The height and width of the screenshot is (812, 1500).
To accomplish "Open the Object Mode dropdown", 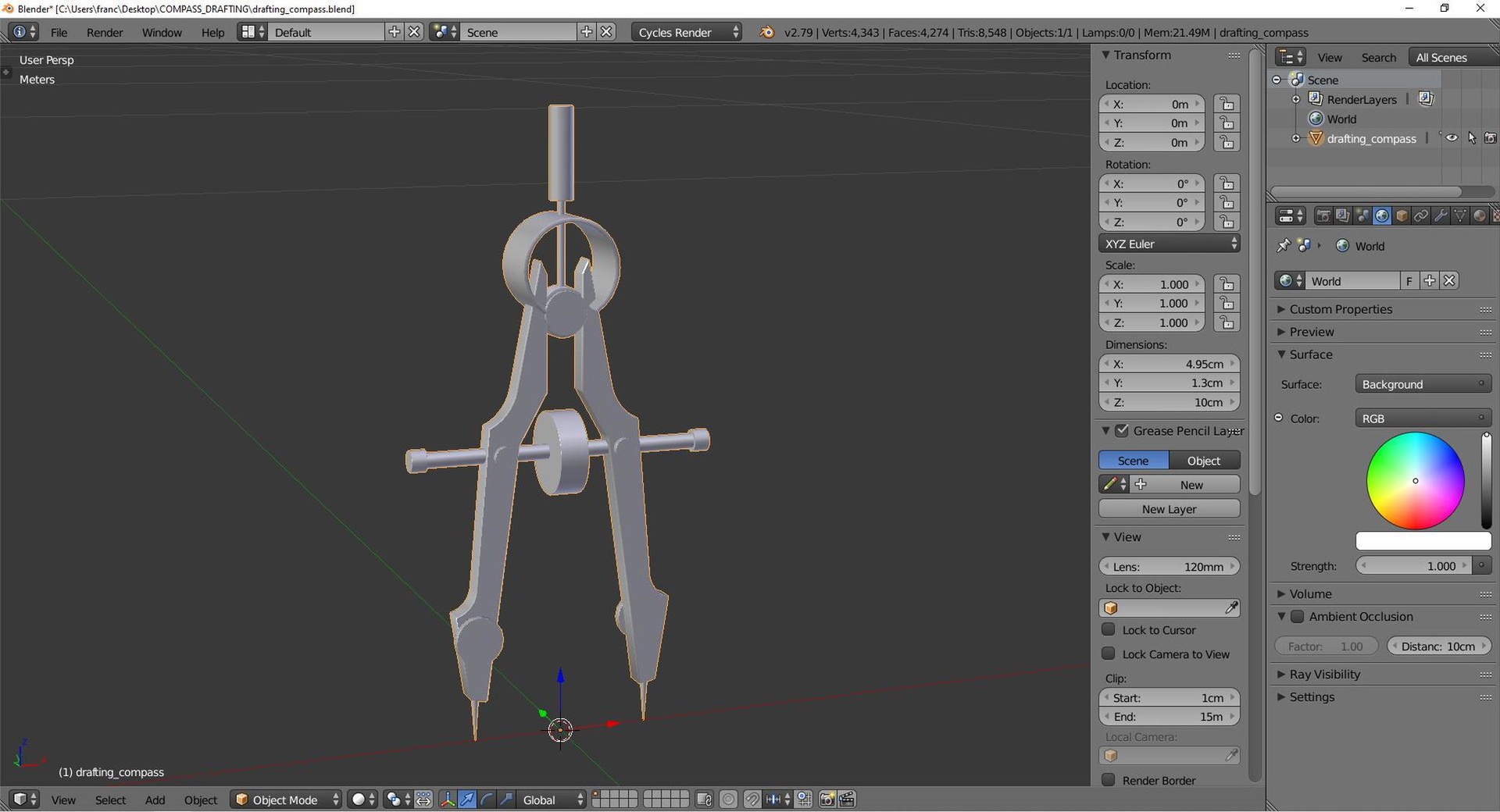I will point(285,800).
